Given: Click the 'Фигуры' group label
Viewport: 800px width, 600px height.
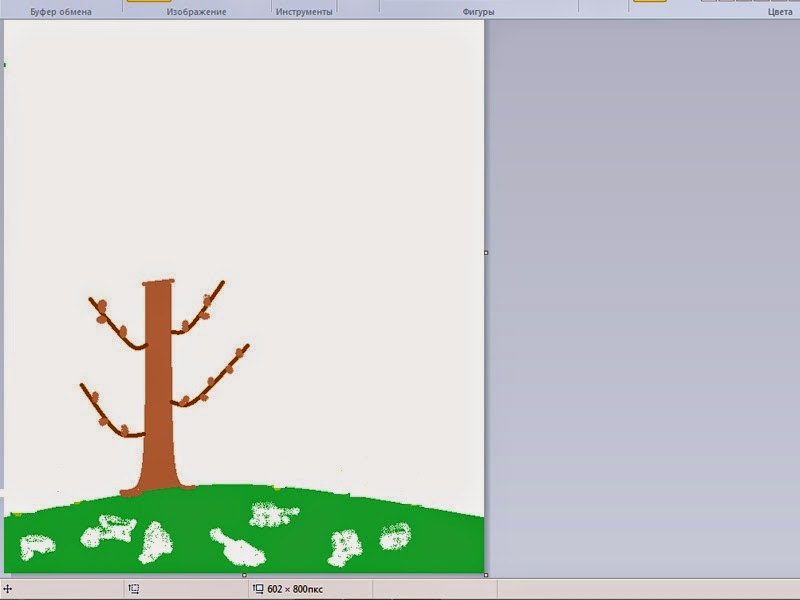Looking at the screenshot, I should [478, 12].
